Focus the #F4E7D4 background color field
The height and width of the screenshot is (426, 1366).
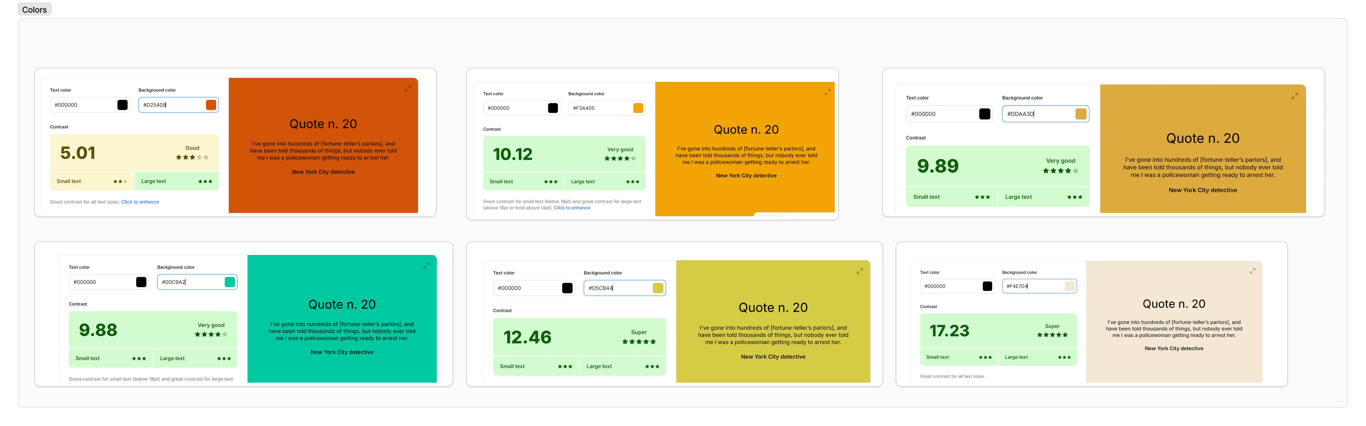click(x=1040, y=286)
